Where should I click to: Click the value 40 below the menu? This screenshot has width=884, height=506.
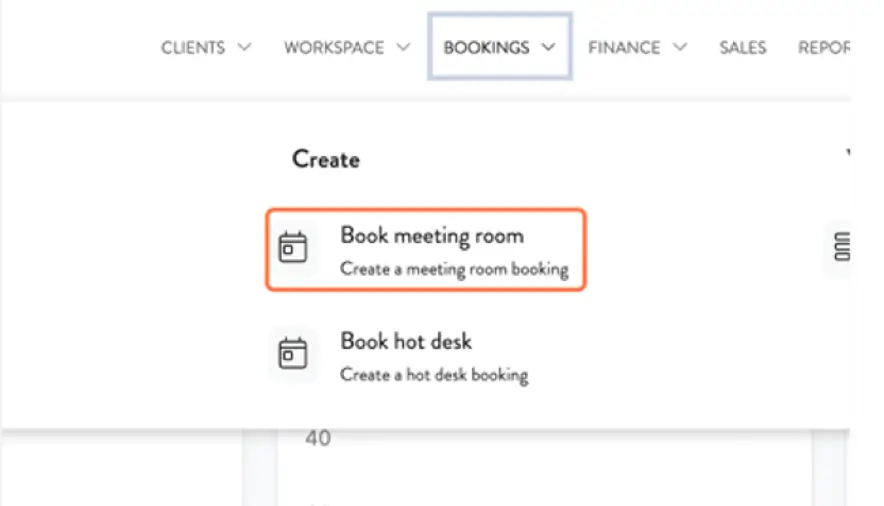(x=318, y=438)
